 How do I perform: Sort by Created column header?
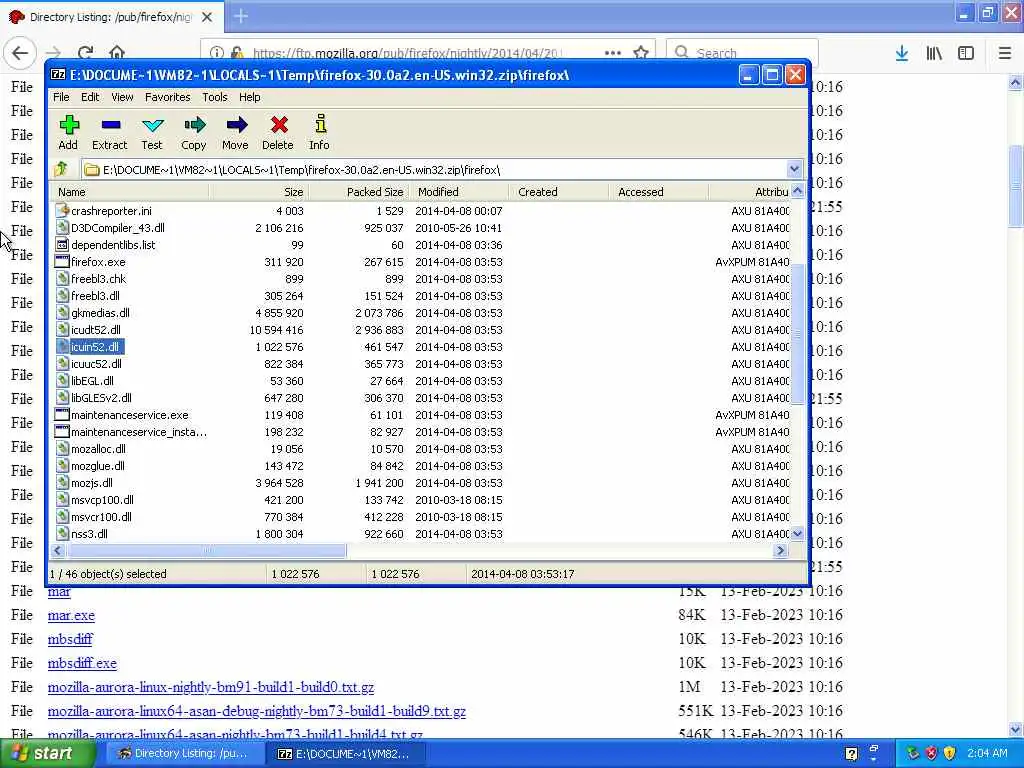click(560, 192)
